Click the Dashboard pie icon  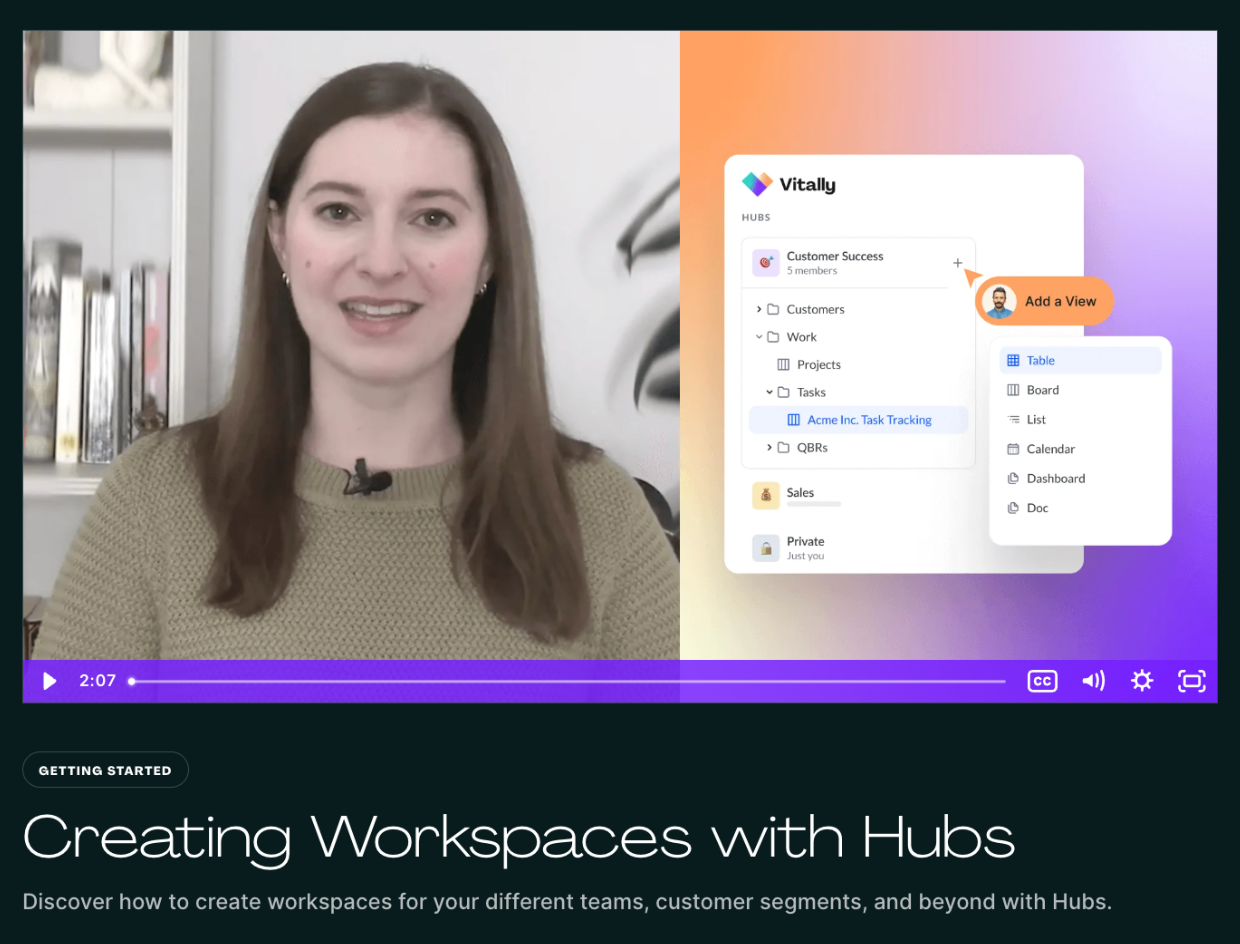1013,478
